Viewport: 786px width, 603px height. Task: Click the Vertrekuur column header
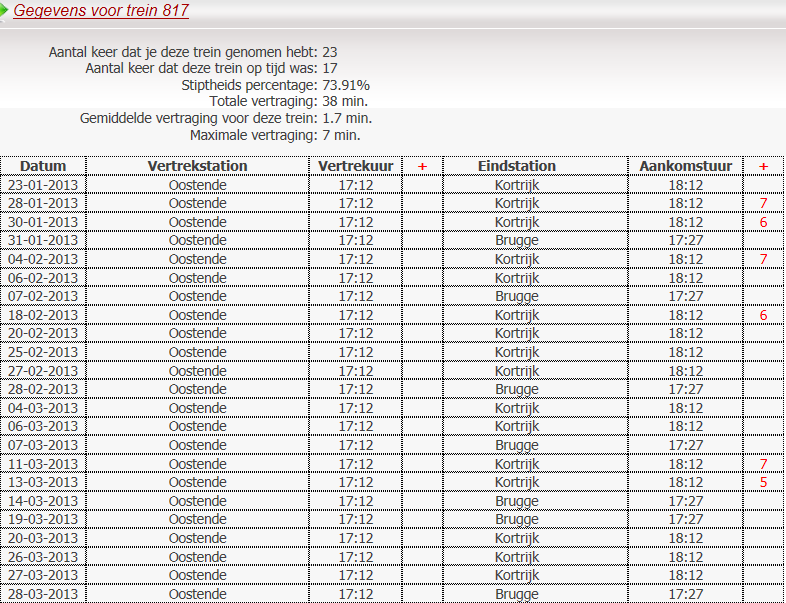356,166
